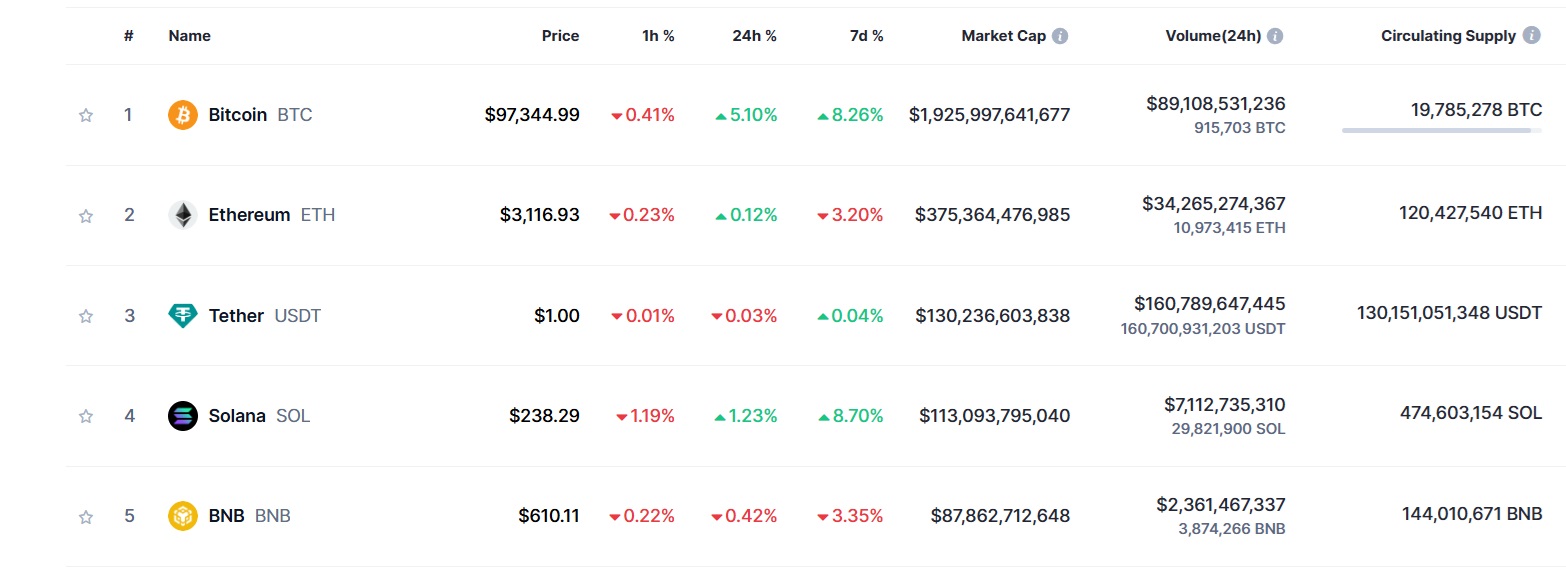Toggle the watchlist star for Solana

pos(86,416)
